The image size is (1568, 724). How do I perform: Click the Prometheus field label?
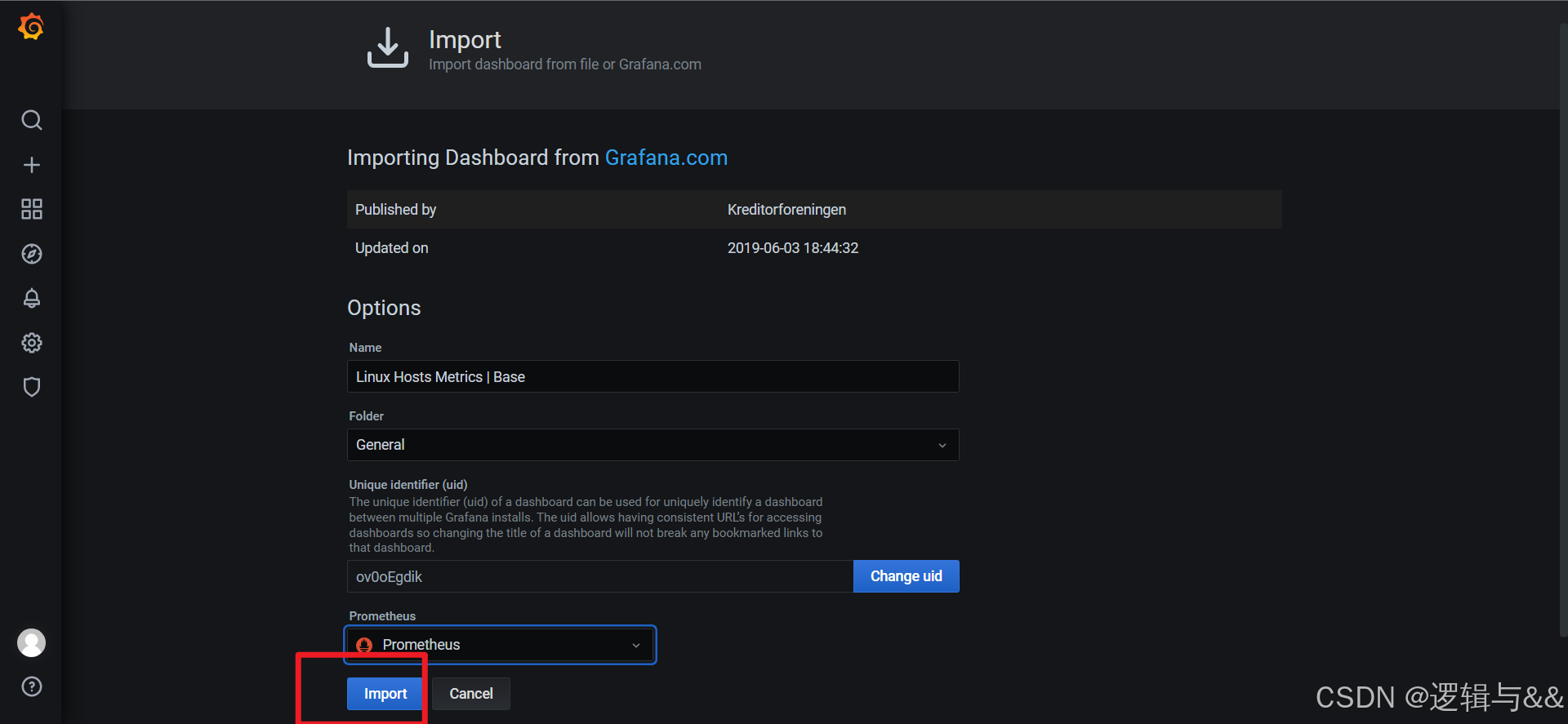[382, 616]
